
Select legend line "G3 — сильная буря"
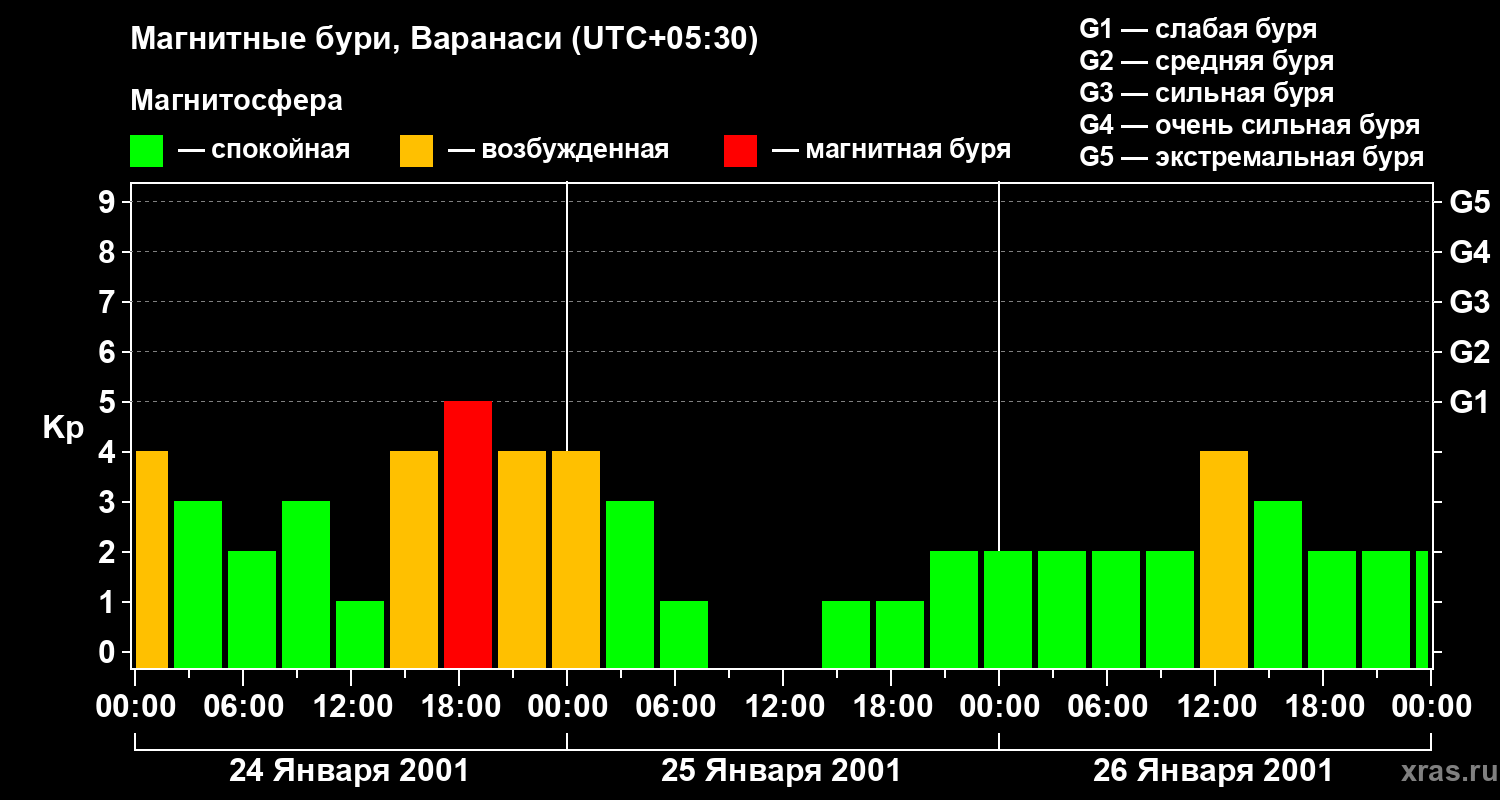point(1206,93)
